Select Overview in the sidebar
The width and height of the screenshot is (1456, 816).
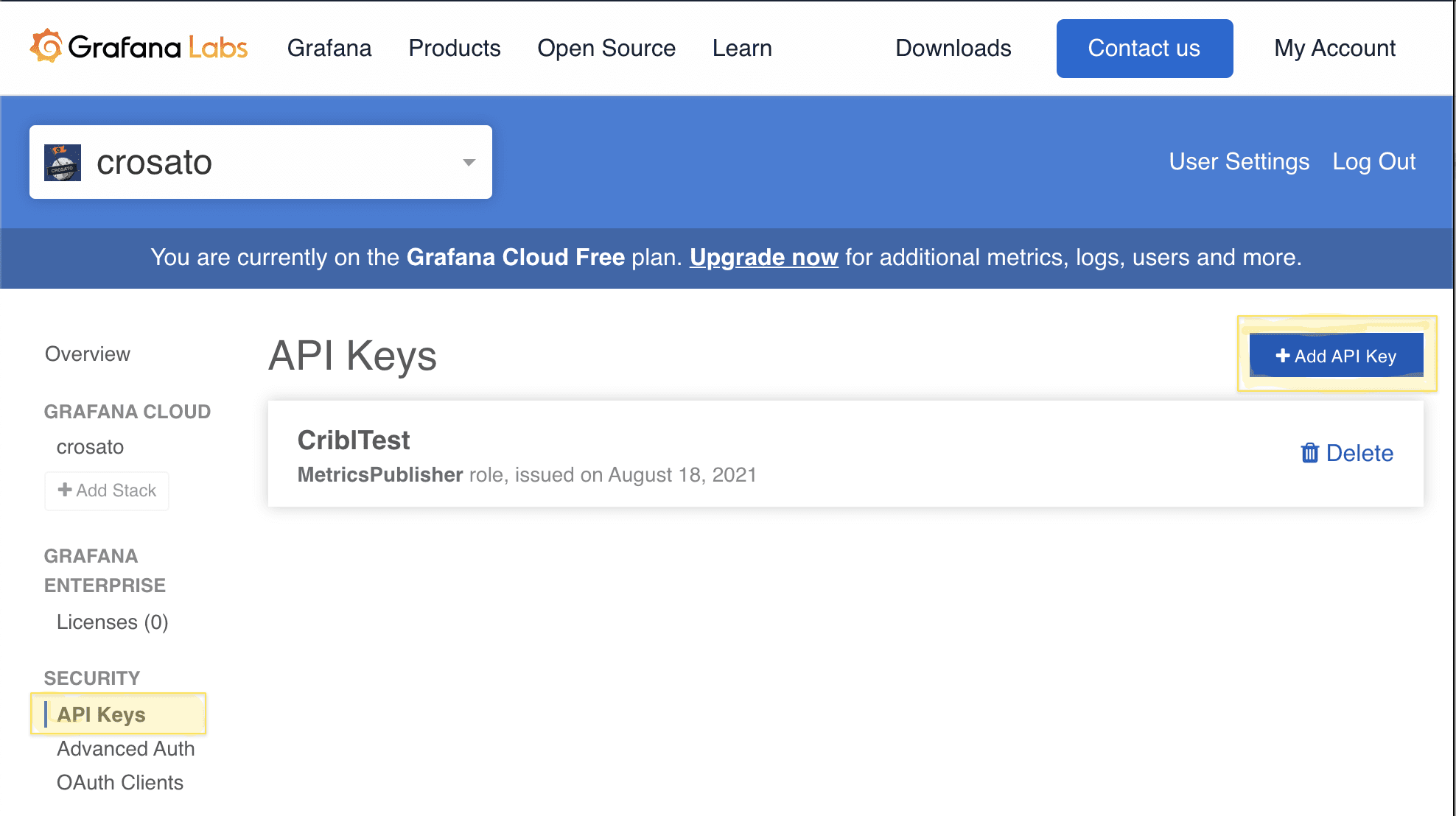pos(88,354)
